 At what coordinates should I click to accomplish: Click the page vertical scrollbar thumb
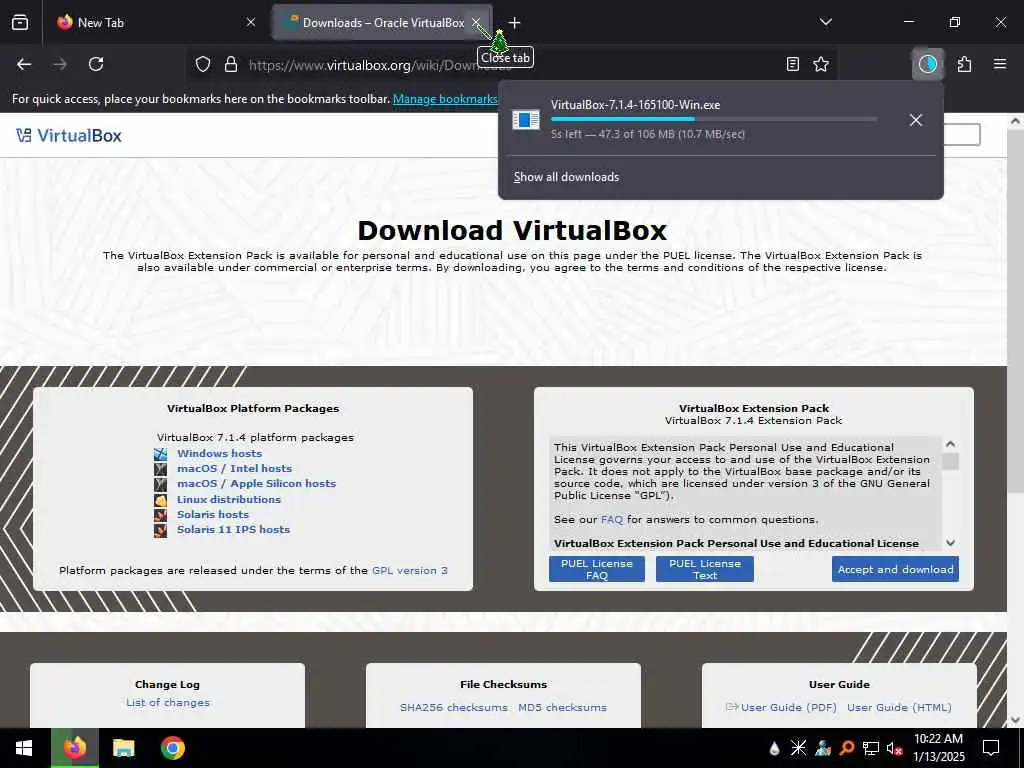[x=1015, y=310]
